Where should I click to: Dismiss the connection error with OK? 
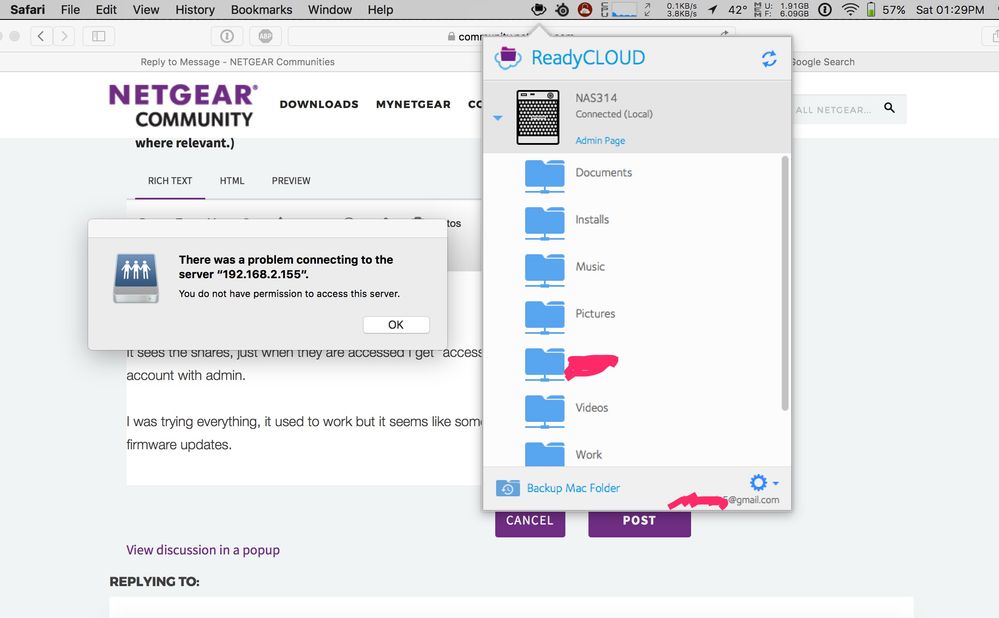[x=396, y=325]
